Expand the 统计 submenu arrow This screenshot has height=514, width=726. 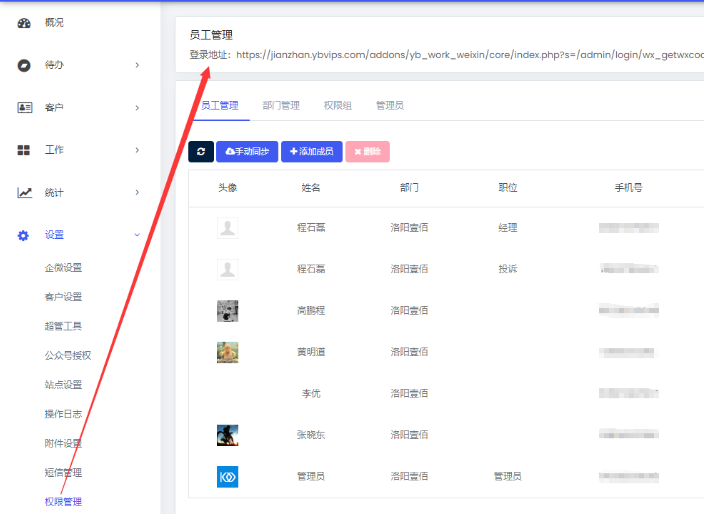coord(137,193)
